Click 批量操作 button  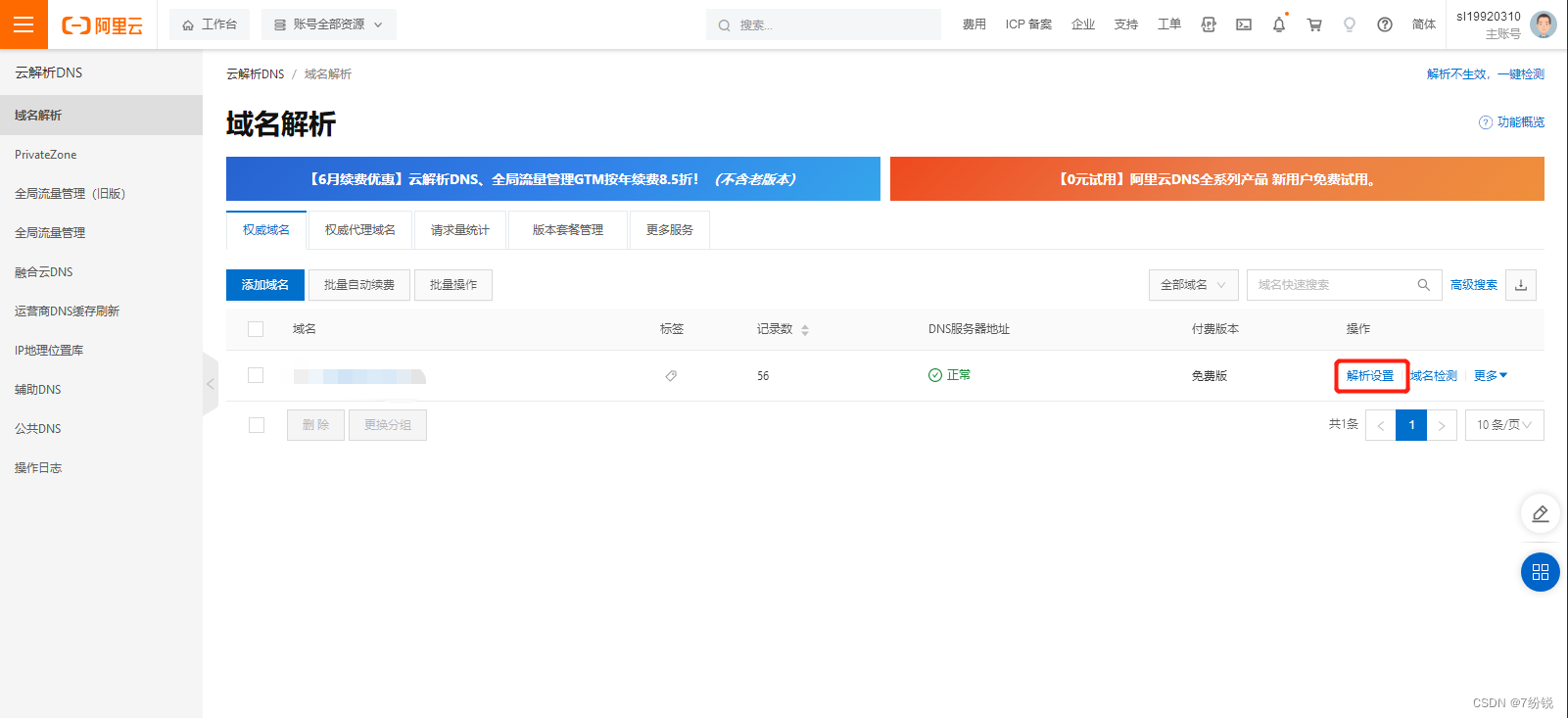[x=453, y=285]
